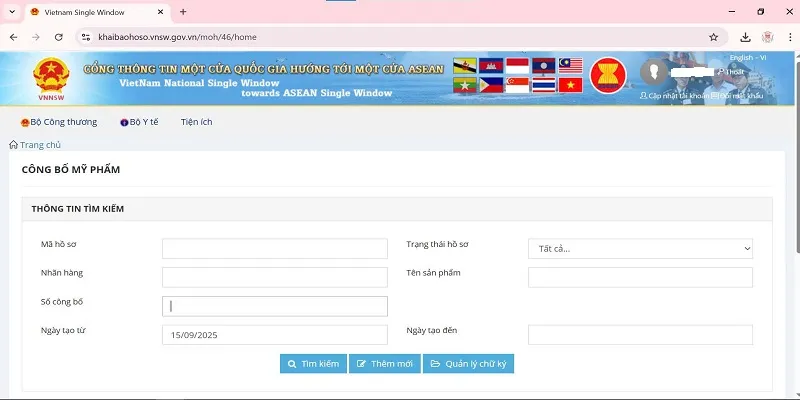Click the Quản lý chữ ký button
The width and height of the screenshot is (800, 400).
[x=468, y=364]
